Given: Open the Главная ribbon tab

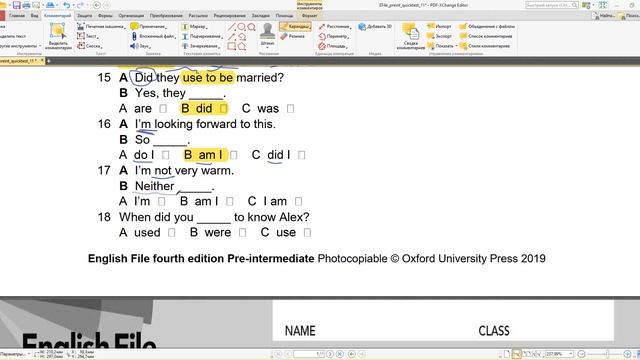Looking at the screenshot, I should pos(17,16).
